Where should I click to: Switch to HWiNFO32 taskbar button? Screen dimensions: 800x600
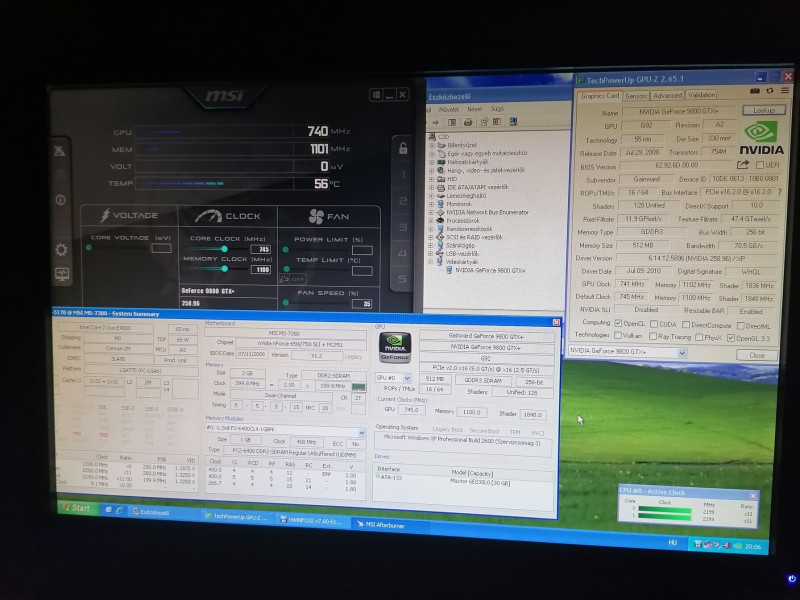pos(312,520)
